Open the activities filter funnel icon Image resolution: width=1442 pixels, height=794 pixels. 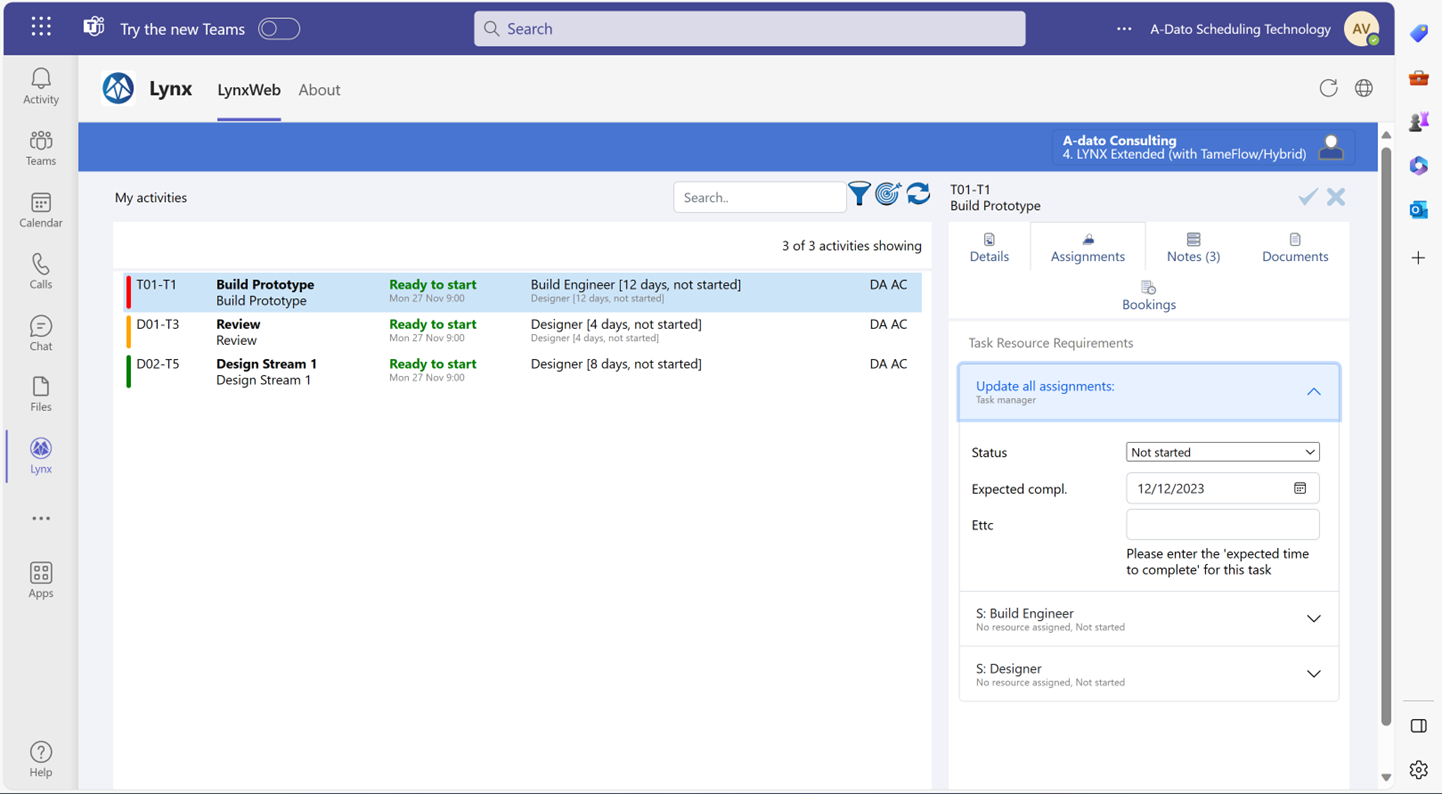tap(859, 194)
